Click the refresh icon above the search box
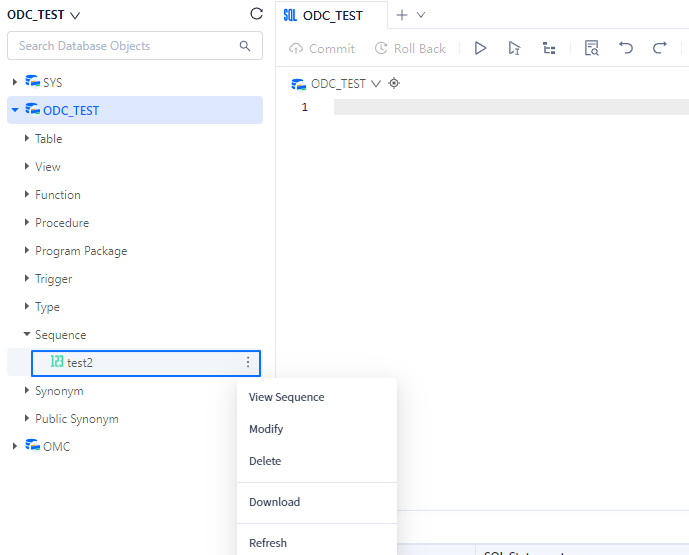The height and width of the screenshot is (555, 689). click(x=256, y=14)
